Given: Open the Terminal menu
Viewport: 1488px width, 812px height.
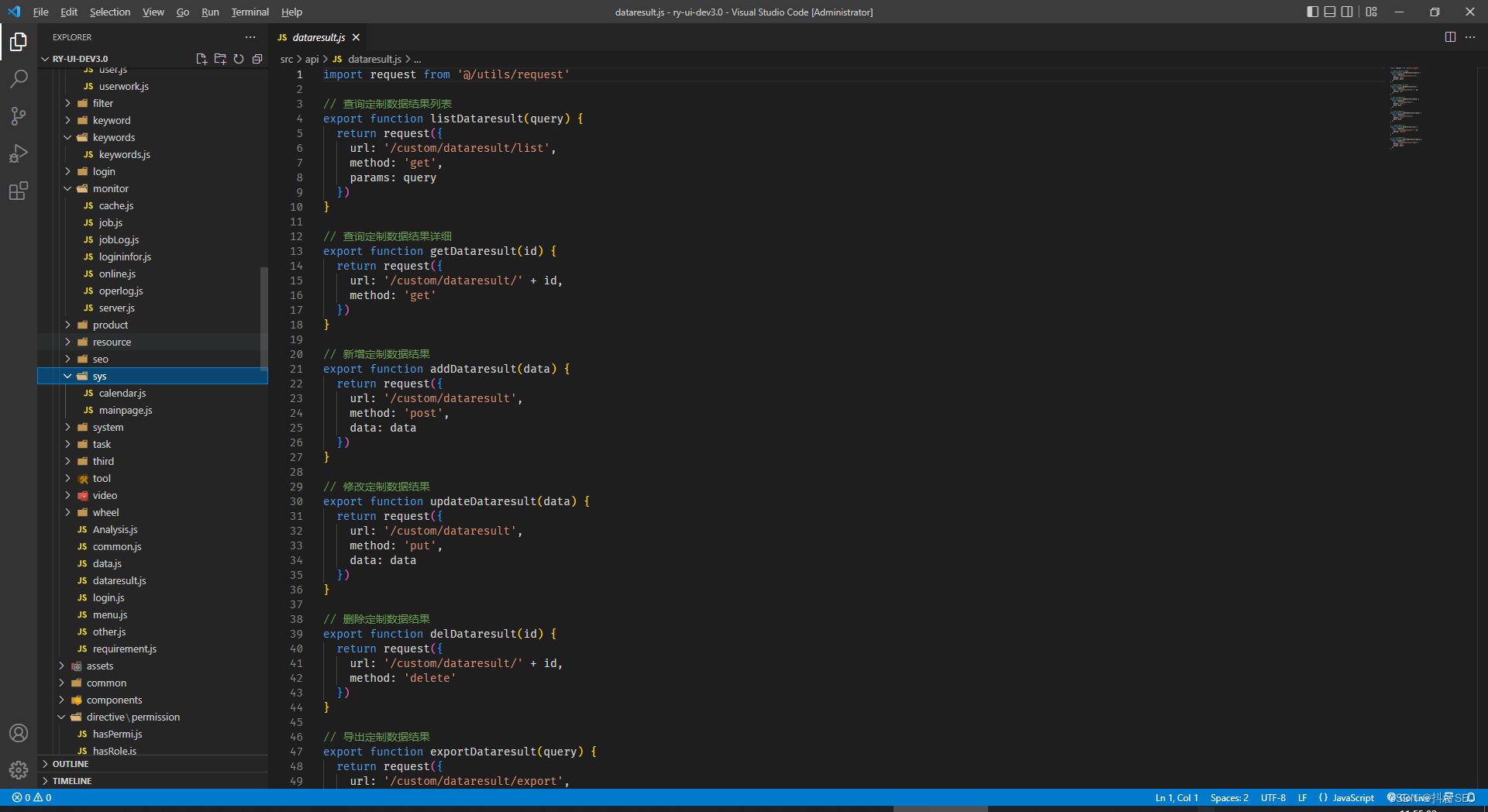Looking at the screenshot, I should [250, 12].
